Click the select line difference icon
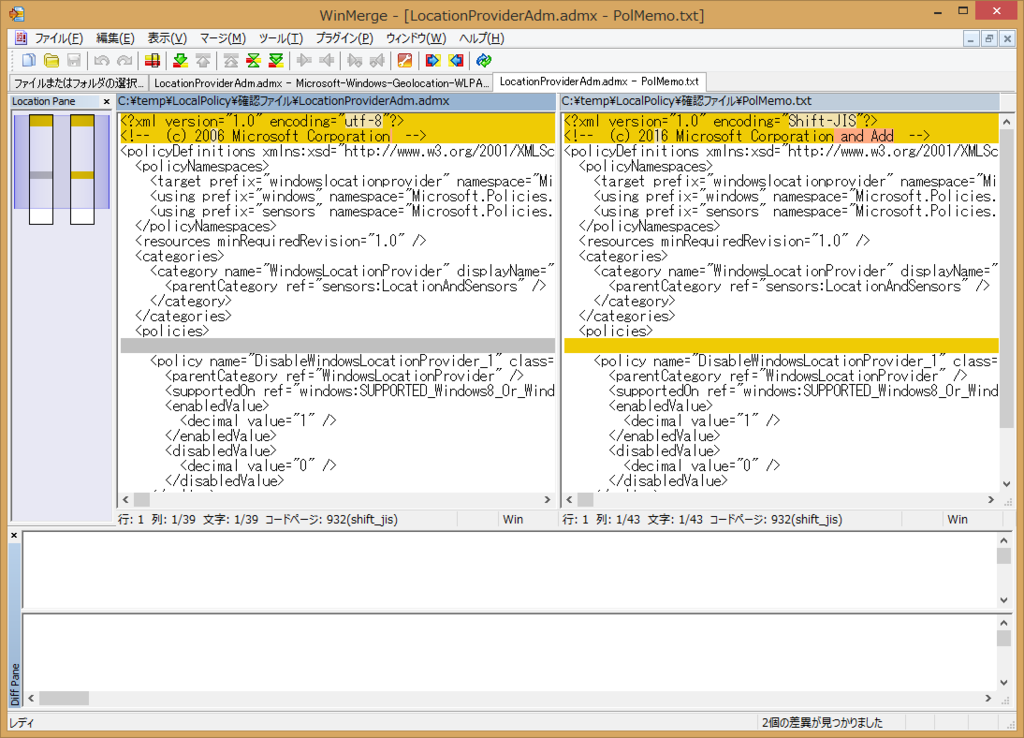1024x738 pixels. (152, 61)
